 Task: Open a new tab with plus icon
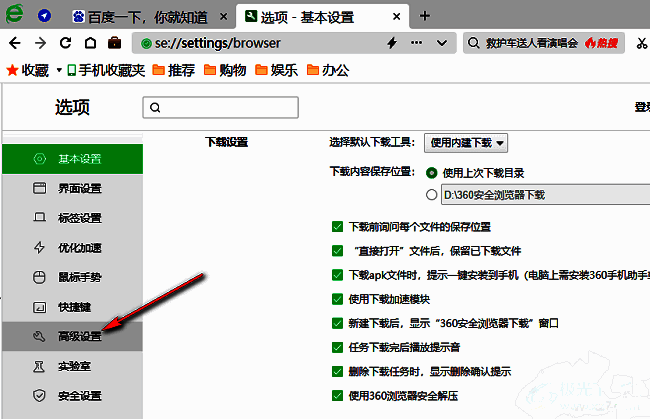point(425,16)
